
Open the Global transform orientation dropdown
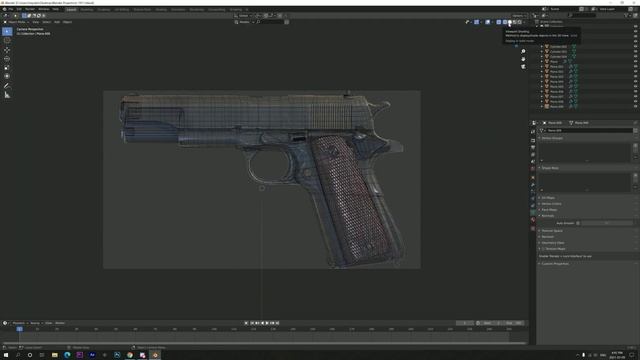[244, 16]
